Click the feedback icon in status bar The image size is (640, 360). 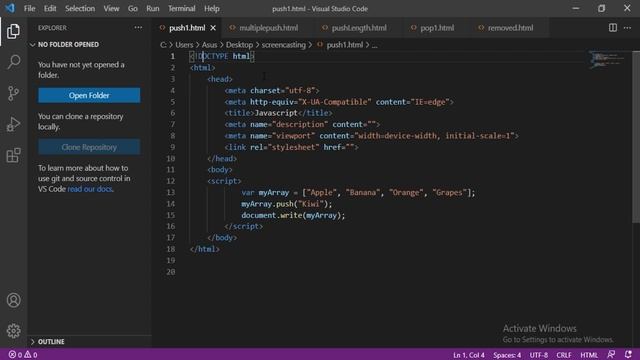coord(611,355)
